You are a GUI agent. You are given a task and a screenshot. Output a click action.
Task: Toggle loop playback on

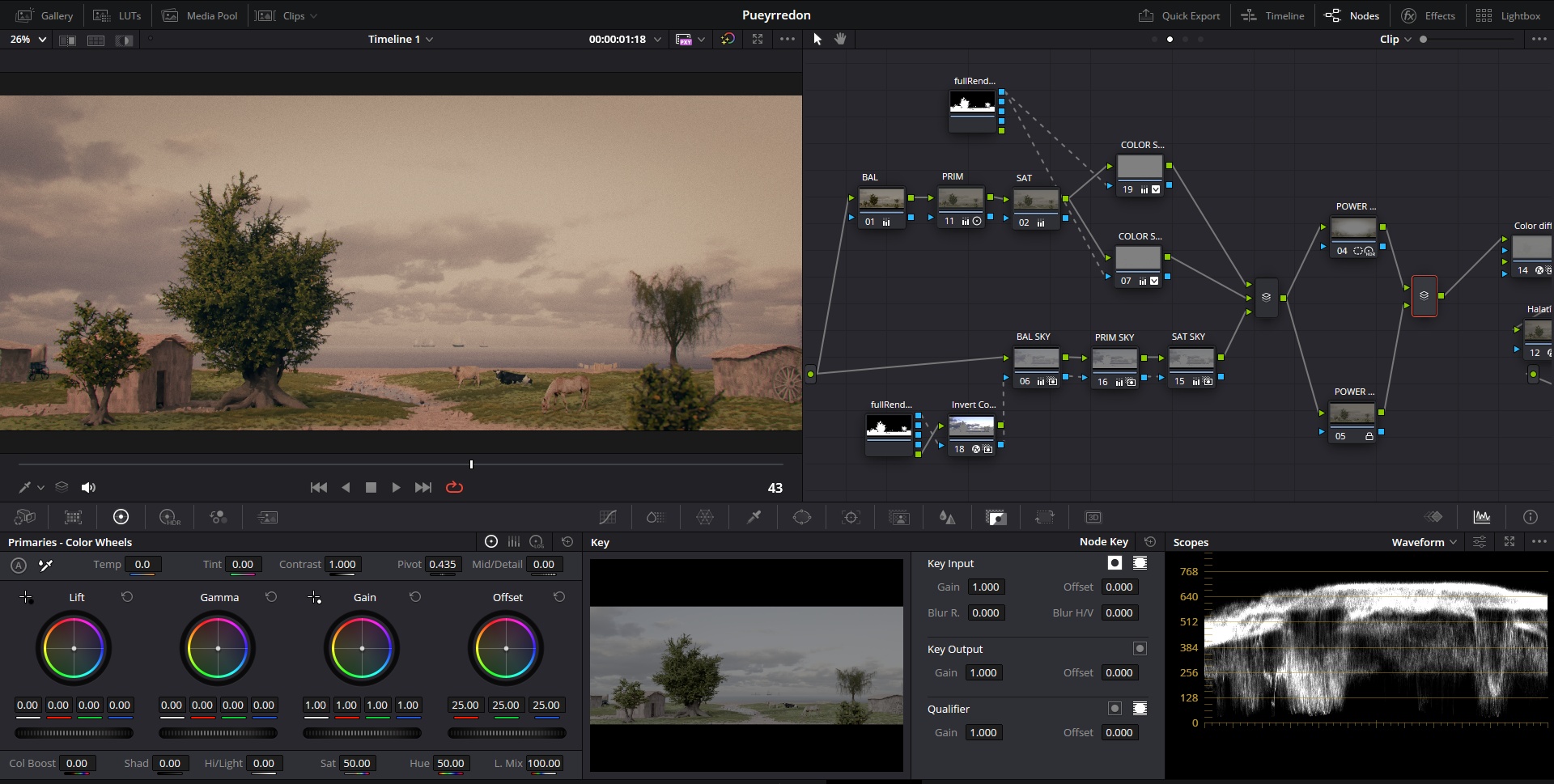point(454,487)
